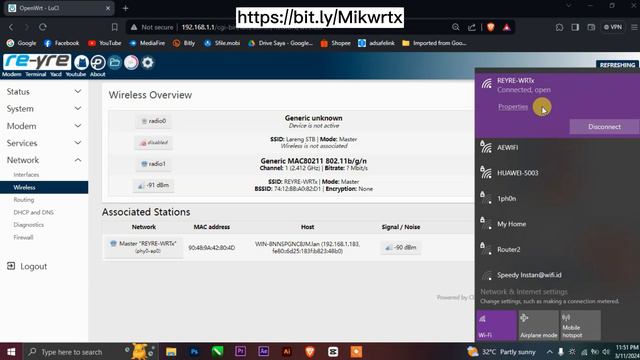This screenshot has width=640, height=360.
Task: Open the Modem icon in OpenWrt header
Action: point(81,62)
